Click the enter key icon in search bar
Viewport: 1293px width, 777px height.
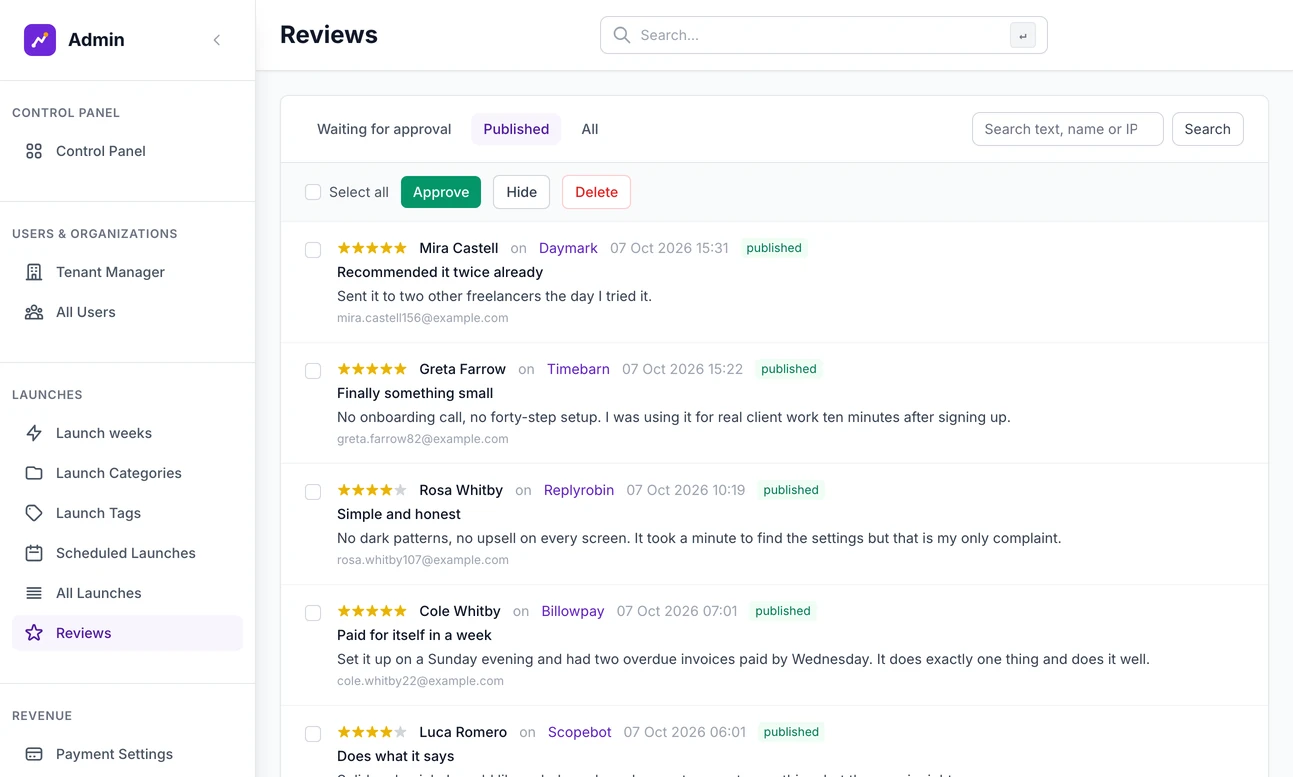[1023, 36]
